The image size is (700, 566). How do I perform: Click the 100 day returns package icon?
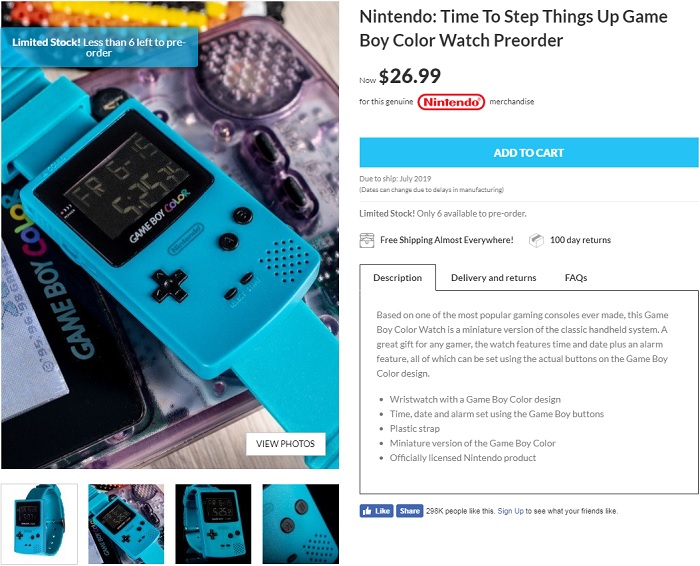[536, 240]
